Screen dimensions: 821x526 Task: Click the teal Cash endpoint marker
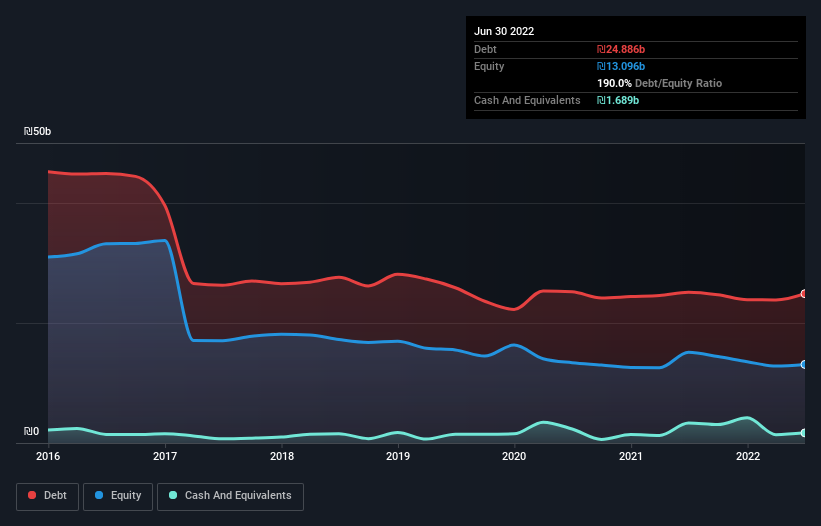(804, 433)
